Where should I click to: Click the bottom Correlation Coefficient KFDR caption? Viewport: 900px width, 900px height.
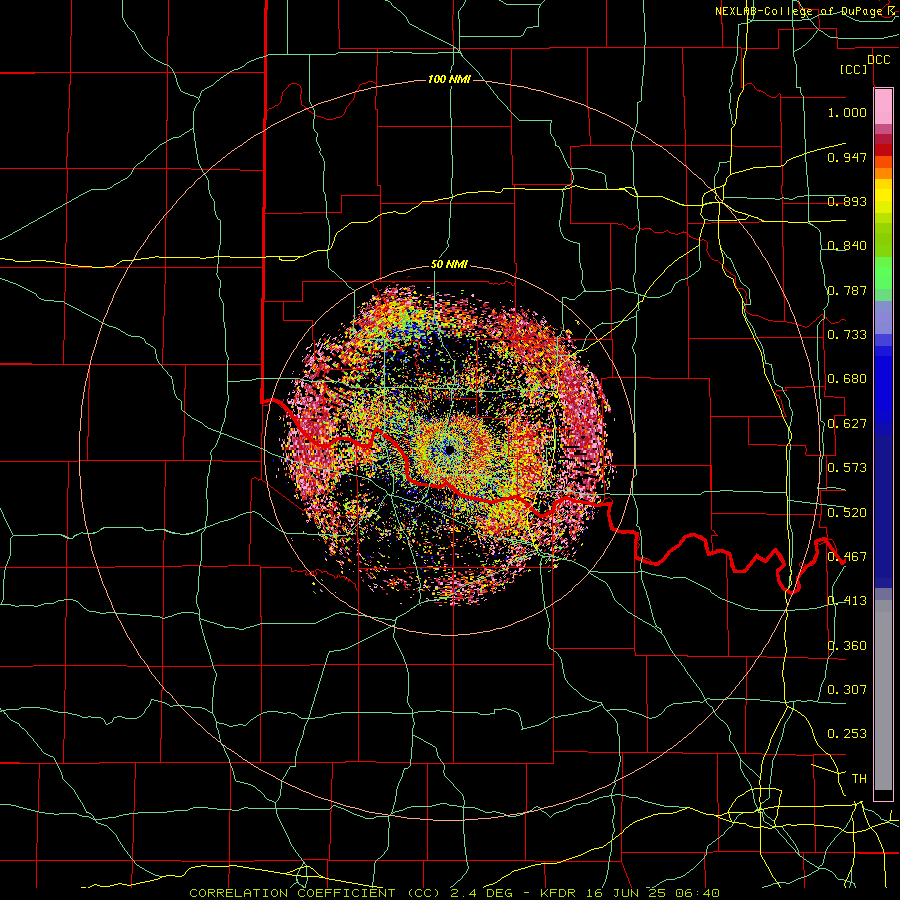click(454, 893)
